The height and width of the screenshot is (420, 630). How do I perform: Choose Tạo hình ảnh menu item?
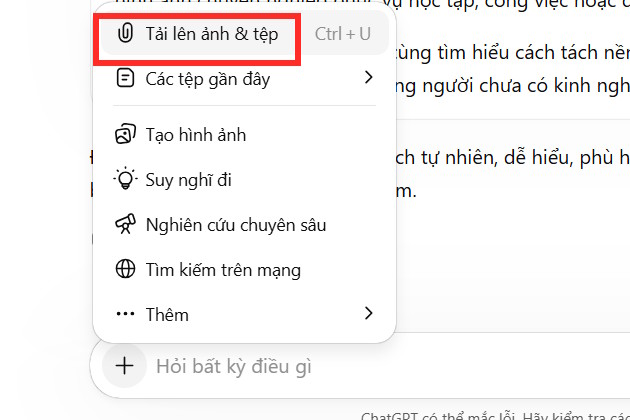click(245, 135)
